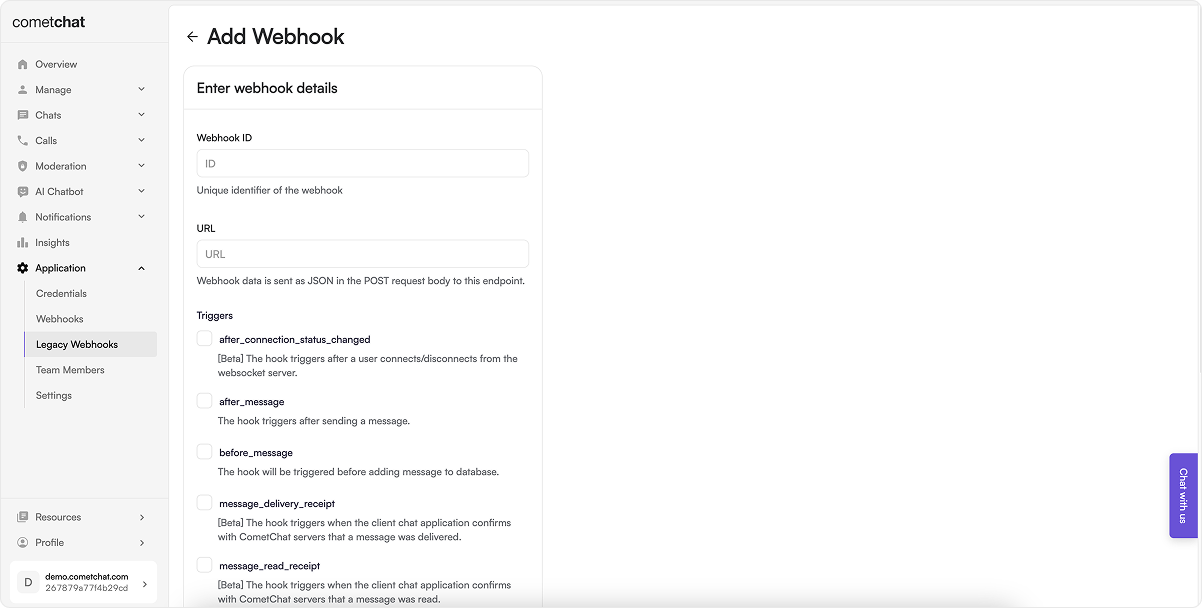Focus the Webhook ID input field
Screen dimensions: 1202x608
[362, 164]
